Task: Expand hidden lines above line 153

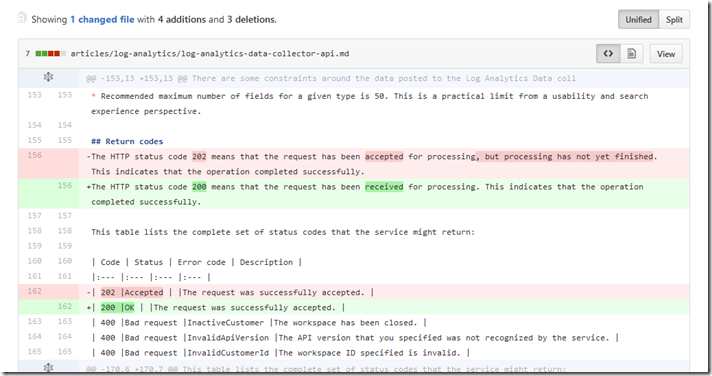Action: coord(48,78)
